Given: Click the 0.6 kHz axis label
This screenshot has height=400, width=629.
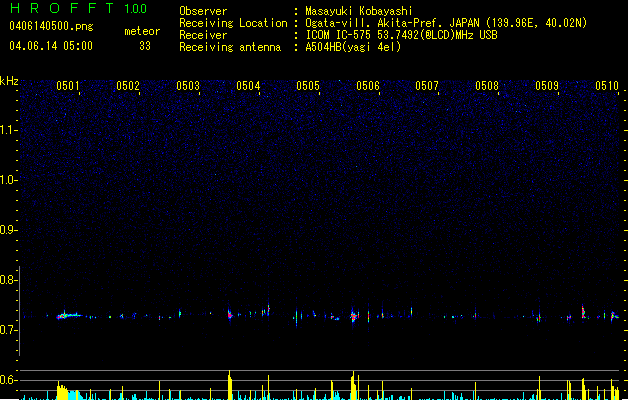Looking at the screenshot, I should tap(8, 380).
